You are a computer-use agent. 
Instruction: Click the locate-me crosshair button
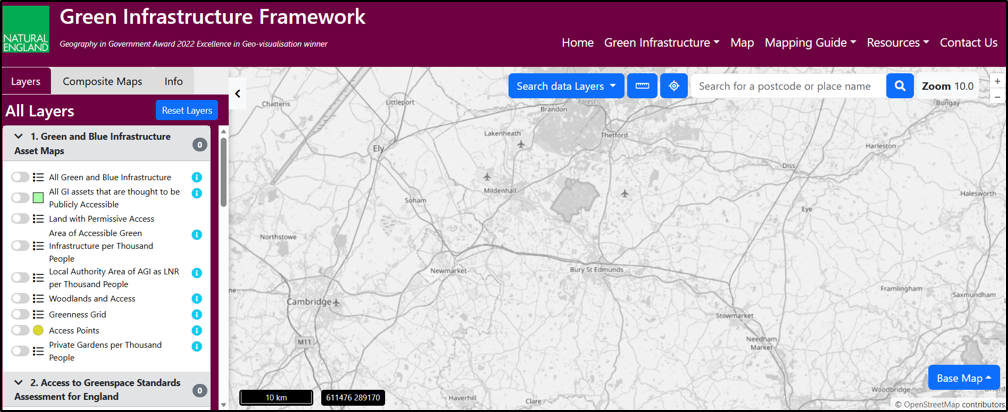(674, 86)
